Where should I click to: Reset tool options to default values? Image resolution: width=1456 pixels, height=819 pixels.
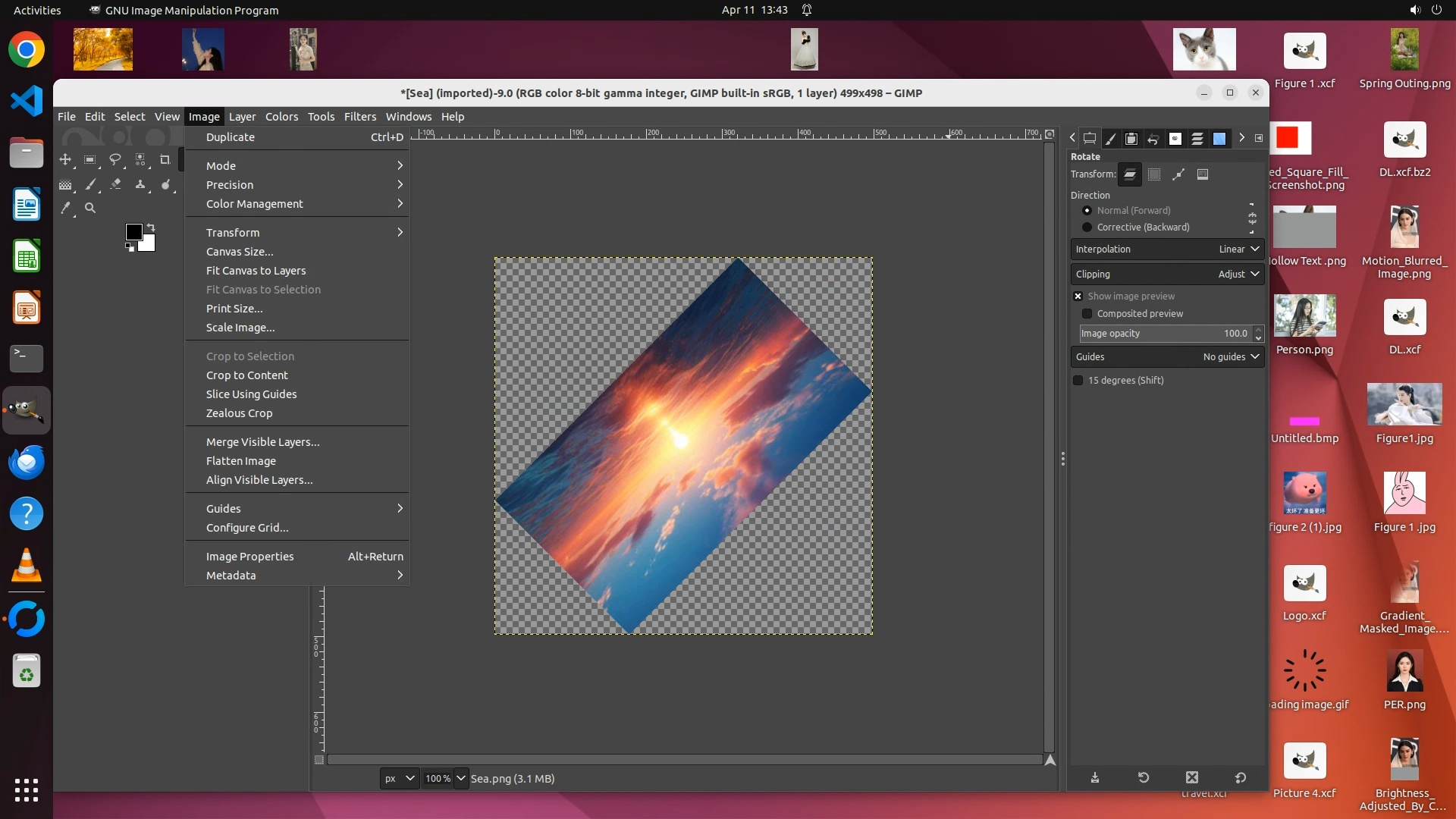(x=1241, y=777)
